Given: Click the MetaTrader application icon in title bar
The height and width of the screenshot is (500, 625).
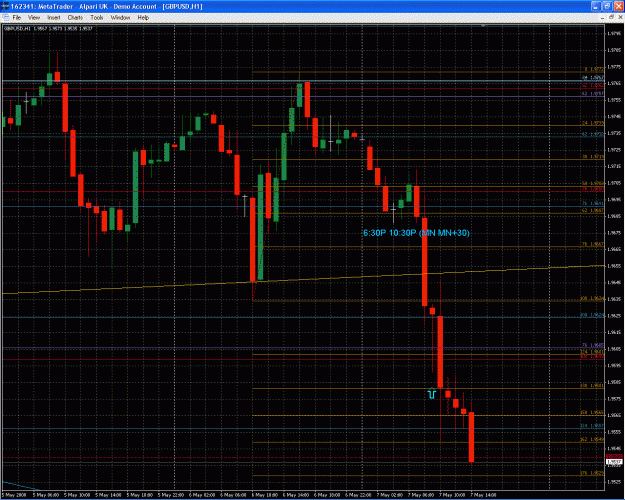Looking at the screenshot, I should [x=5, y=6].
